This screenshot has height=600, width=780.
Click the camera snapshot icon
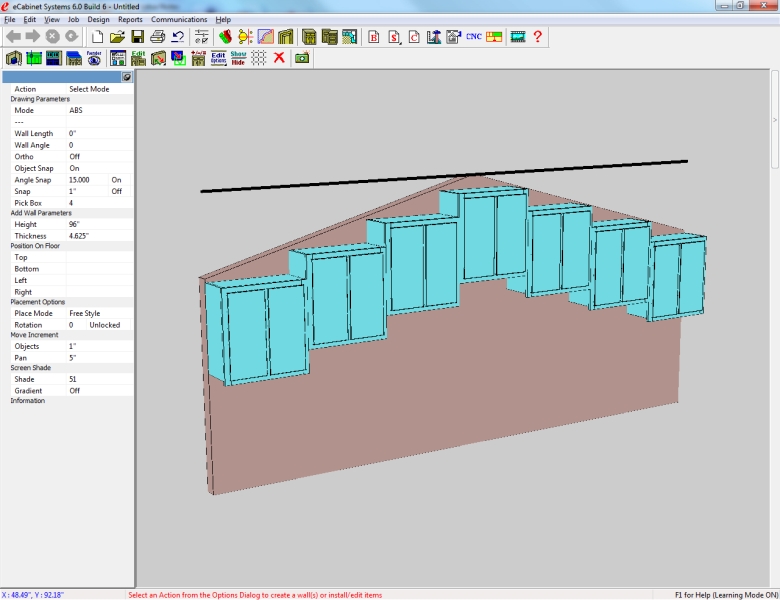coord(301,58)
